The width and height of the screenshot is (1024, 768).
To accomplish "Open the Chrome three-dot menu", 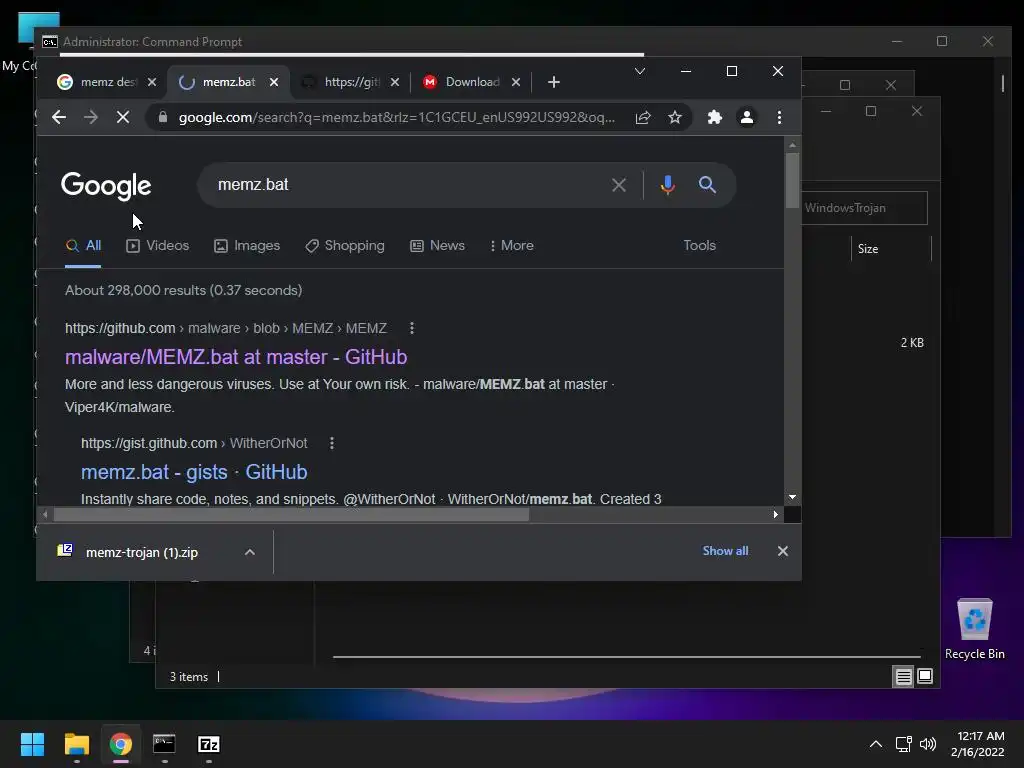I will [779, 118].
